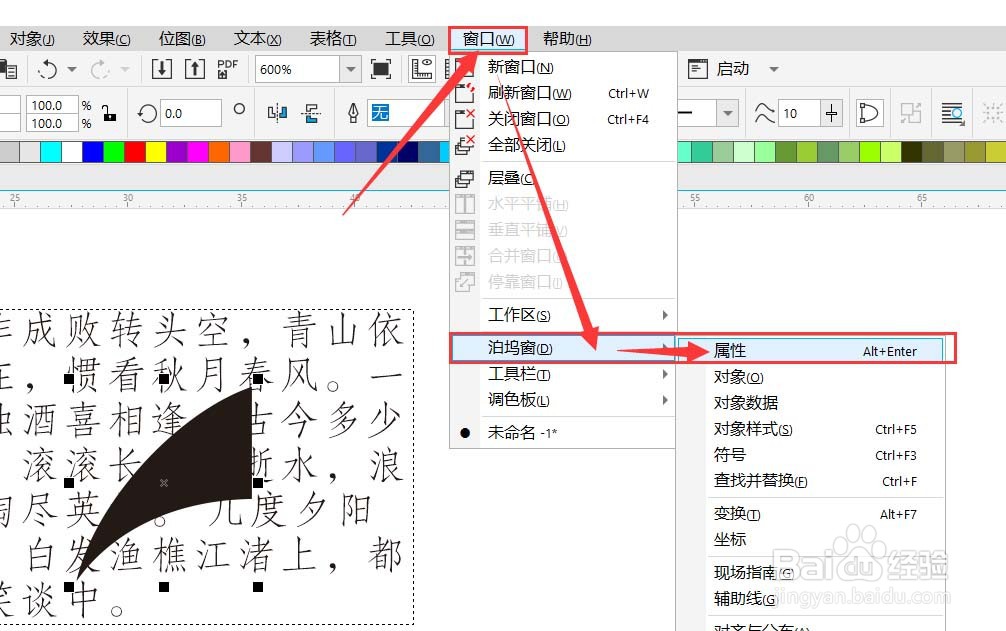Open the 属性 docker
The width and height of the screenshot is (1006, 631).
tap(810, 351)
